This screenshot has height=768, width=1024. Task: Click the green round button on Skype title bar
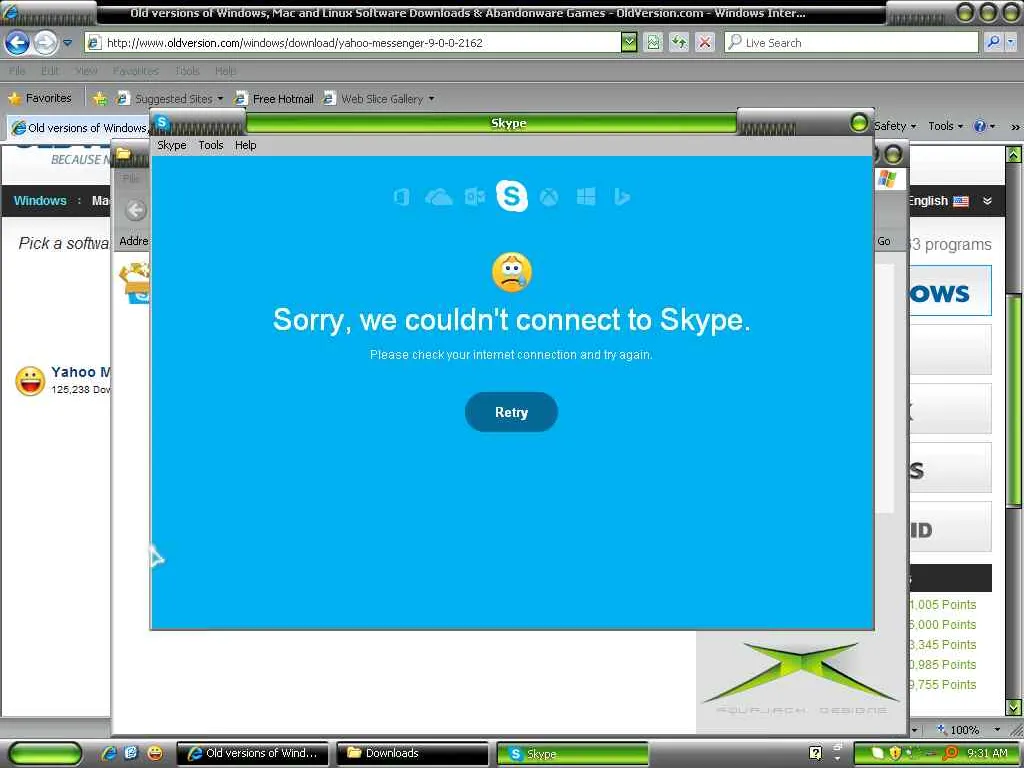coord(859,123)
